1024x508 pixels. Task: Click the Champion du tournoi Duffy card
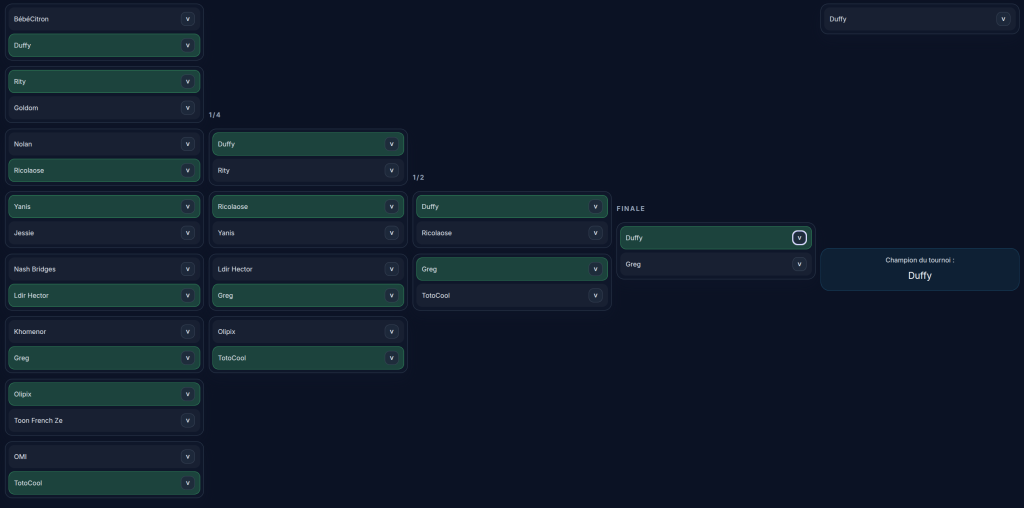pyautogui.click(x=920, y=269)
